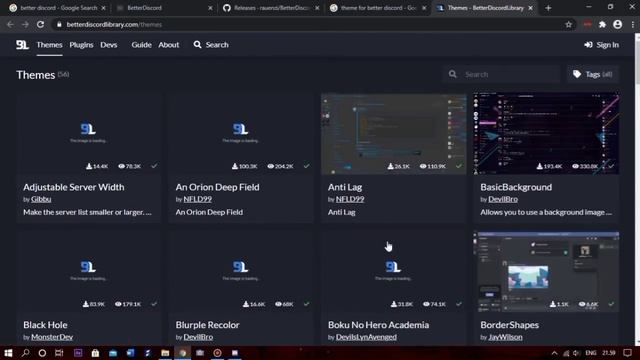This screenshot has width=640, height=360.
Task: Close the Themes - BetterDiscordLibrary tab
Action: (530, 8)
